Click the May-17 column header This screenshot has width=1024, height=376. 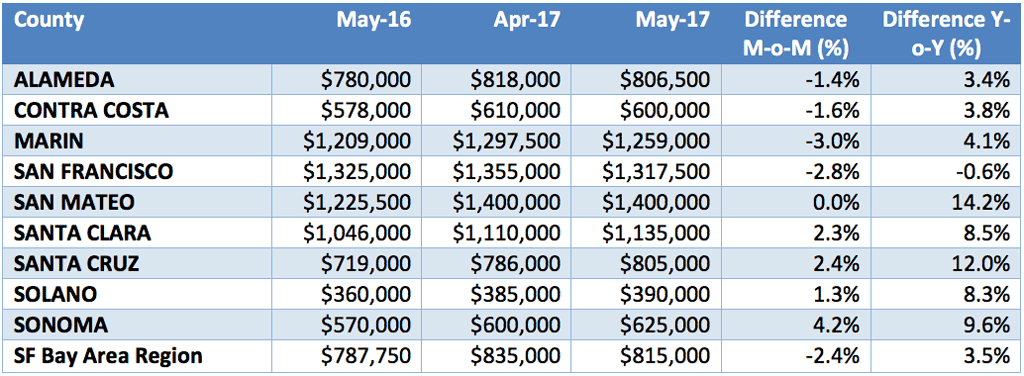(x=671, y=20)
